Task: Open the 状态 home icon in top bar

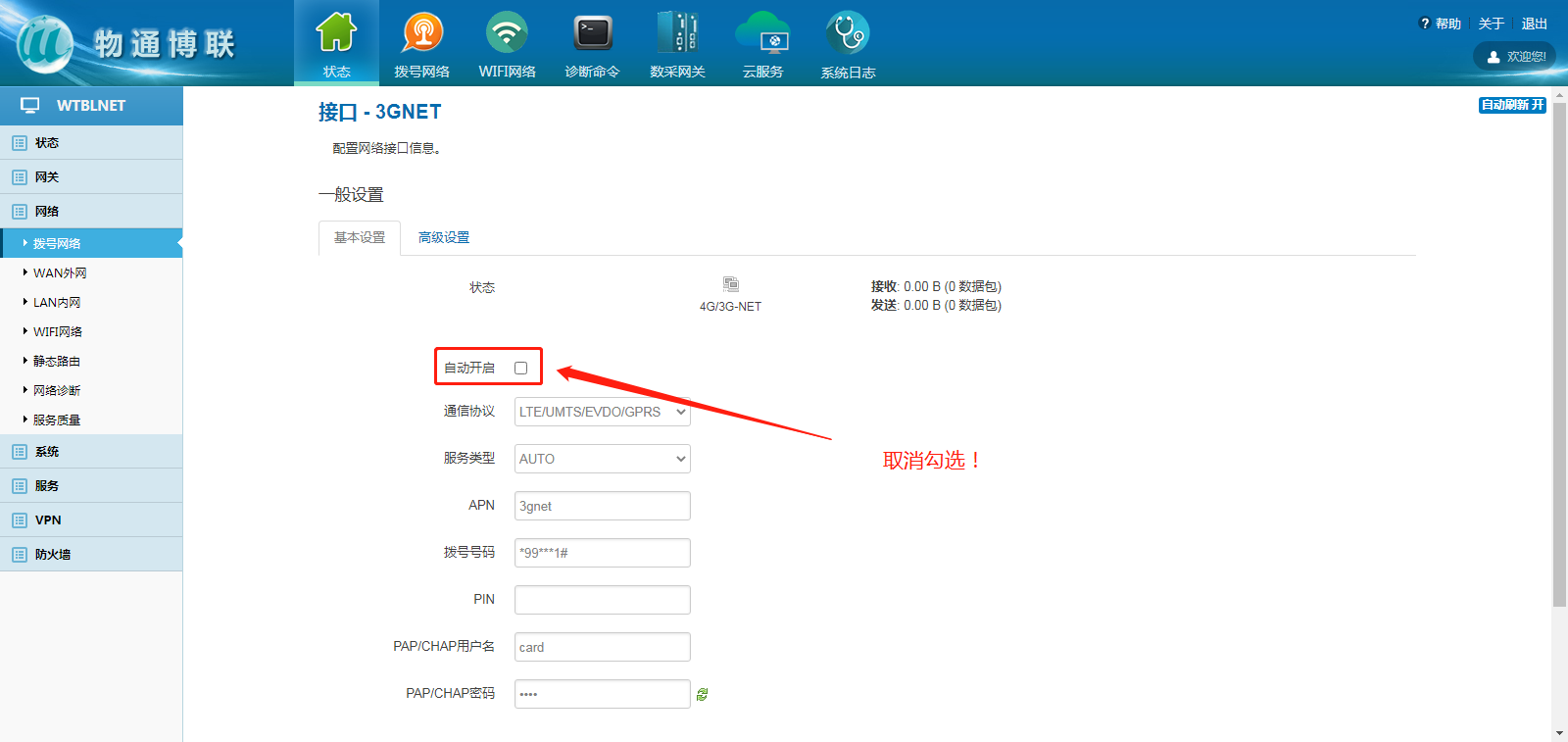Action: (x=336, y=32)
